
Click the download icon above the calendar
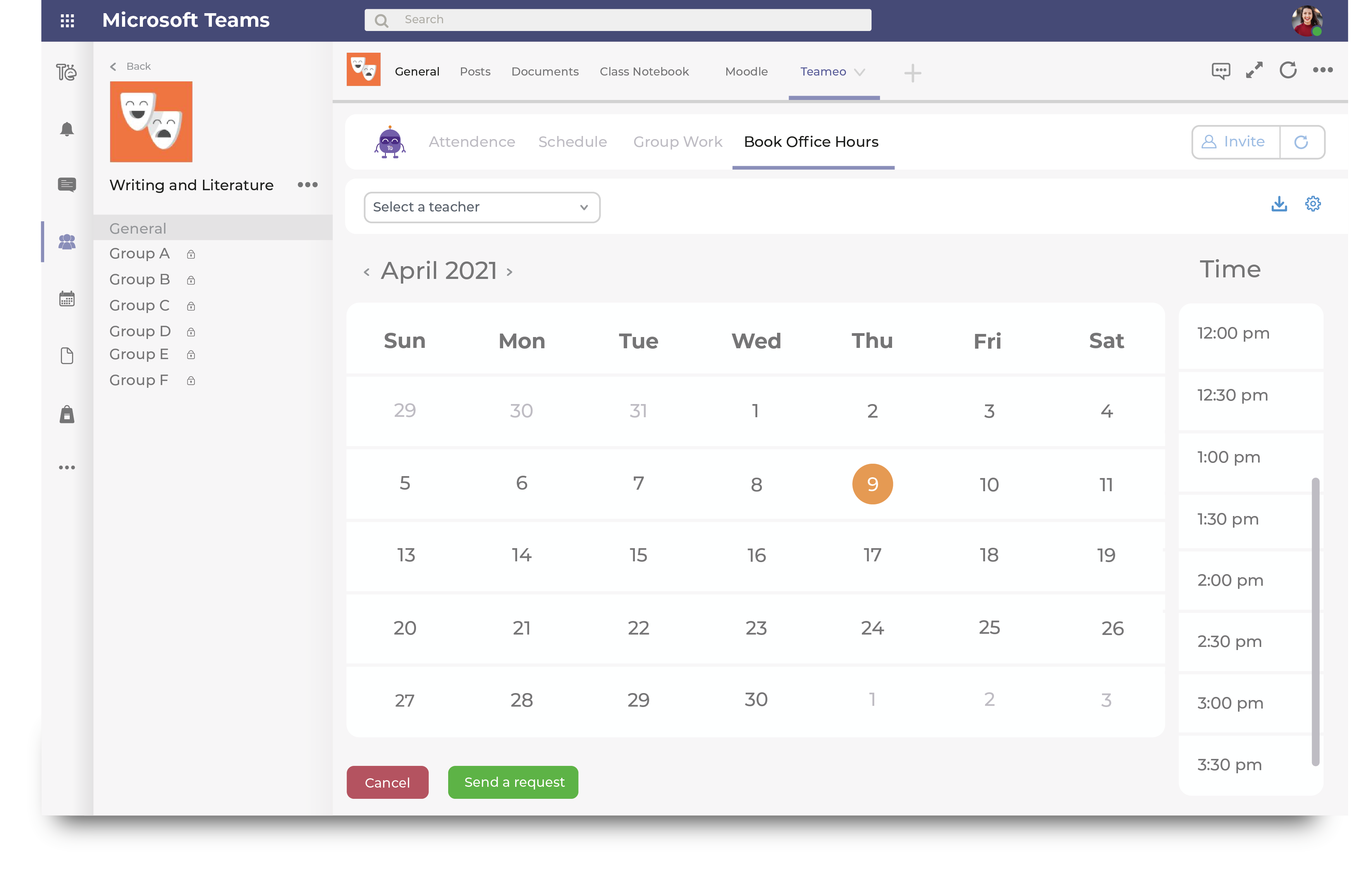[x=1279, y=204]
